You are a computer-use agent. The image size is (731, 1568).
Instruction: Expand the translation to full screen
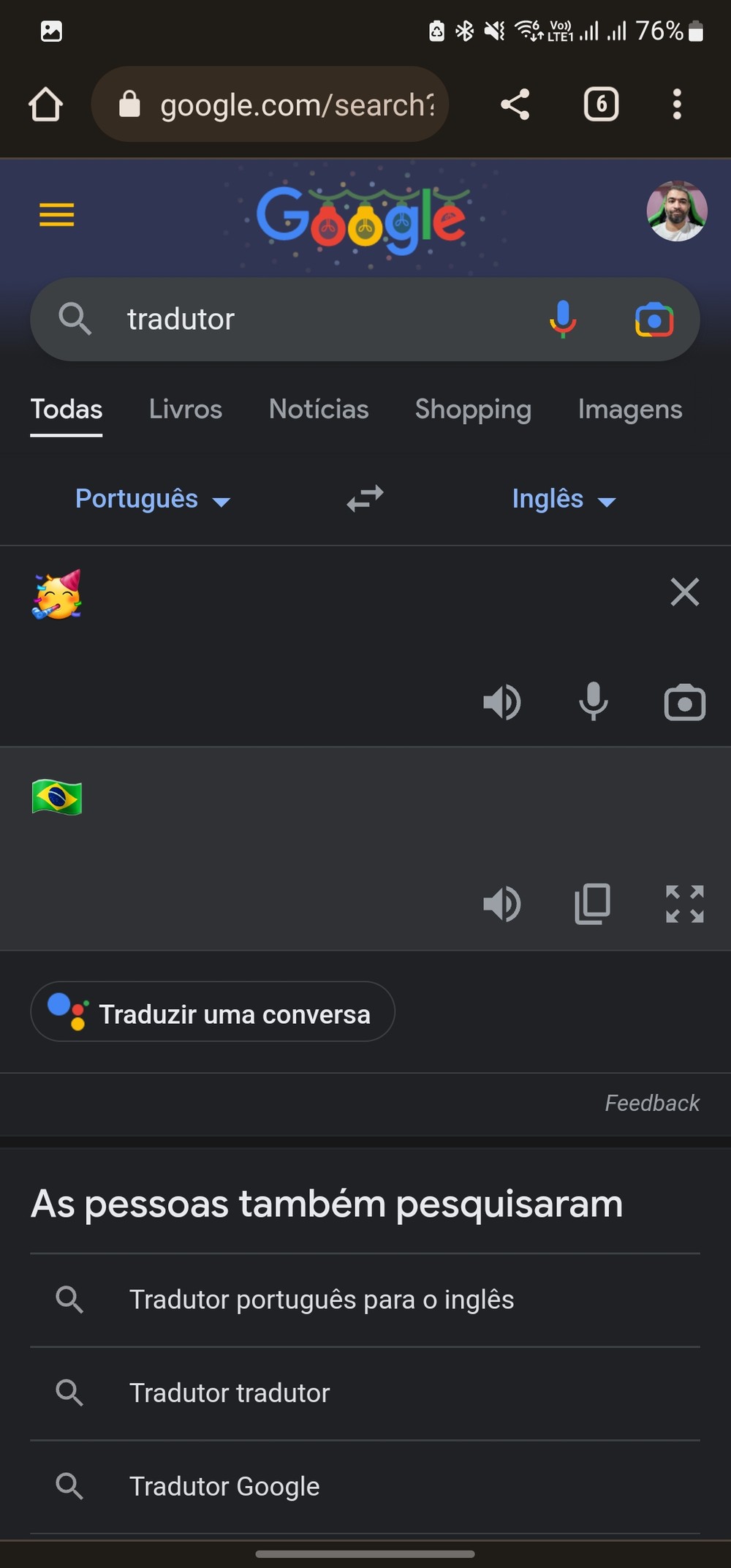pyautogui.click(x=684, y=904)
